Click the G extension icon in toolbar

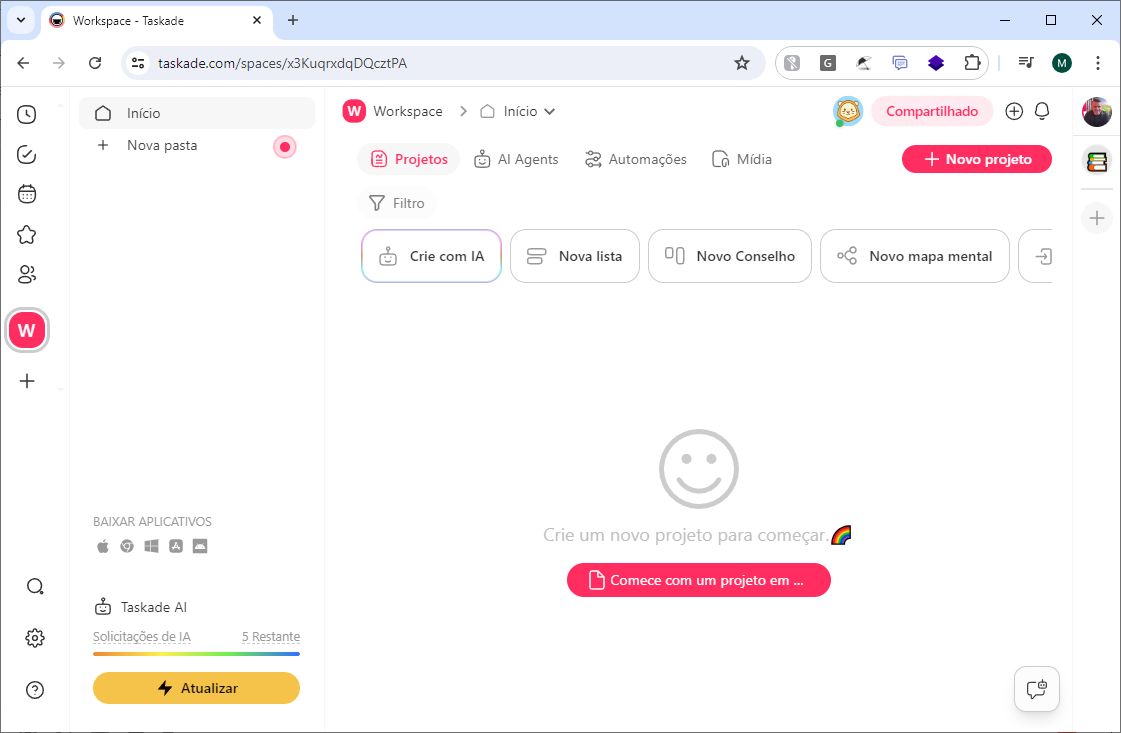click(828, 63)
